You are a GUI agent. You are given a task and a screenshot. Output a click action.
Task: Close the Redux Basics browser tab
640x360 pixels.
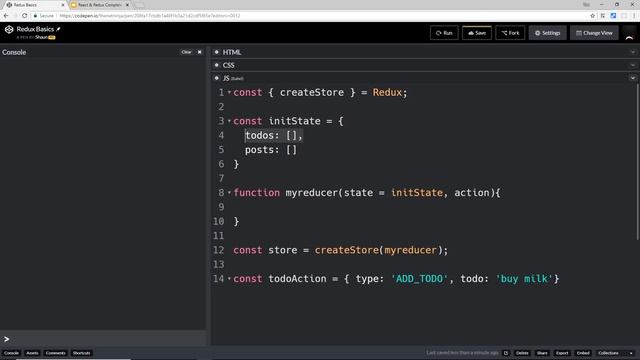coord(63,5)
